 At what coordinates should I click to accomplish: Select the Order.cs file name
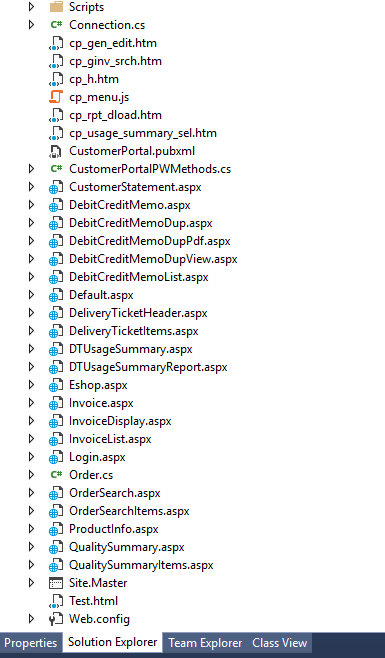(91, 475)
